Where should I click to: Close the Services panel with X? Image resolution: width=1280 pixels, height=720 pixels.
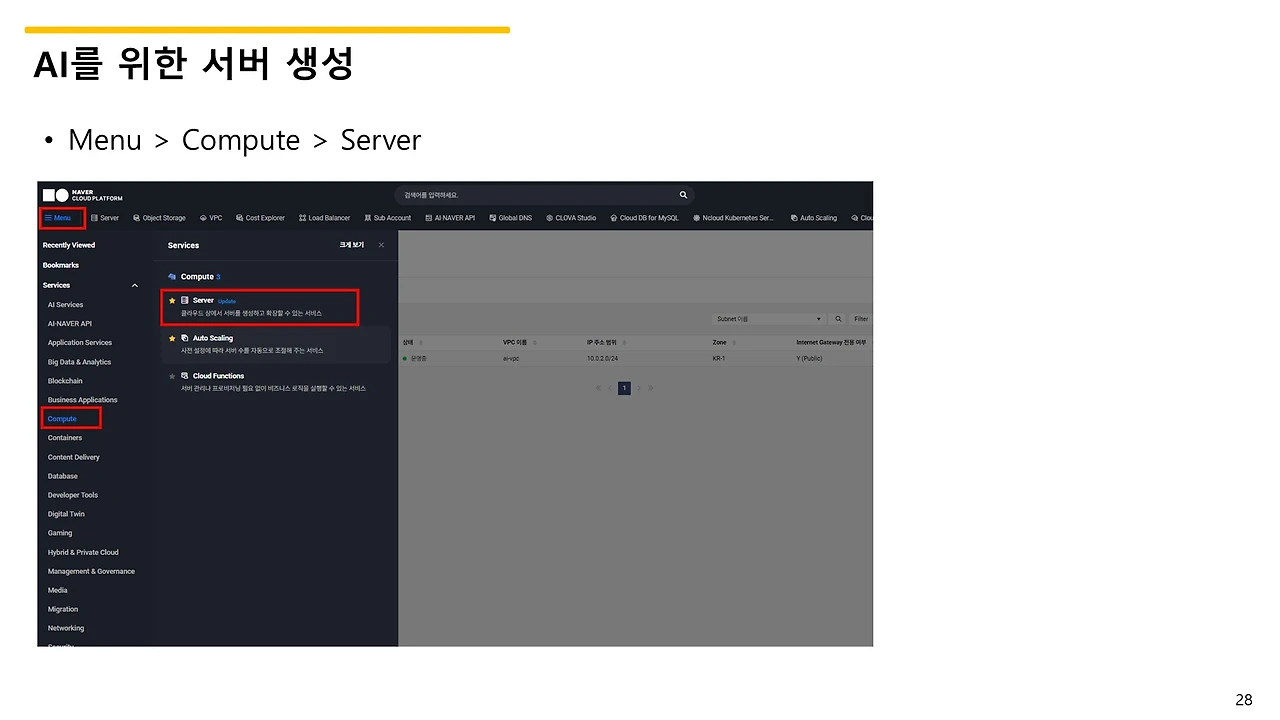[x=381, y=245]
